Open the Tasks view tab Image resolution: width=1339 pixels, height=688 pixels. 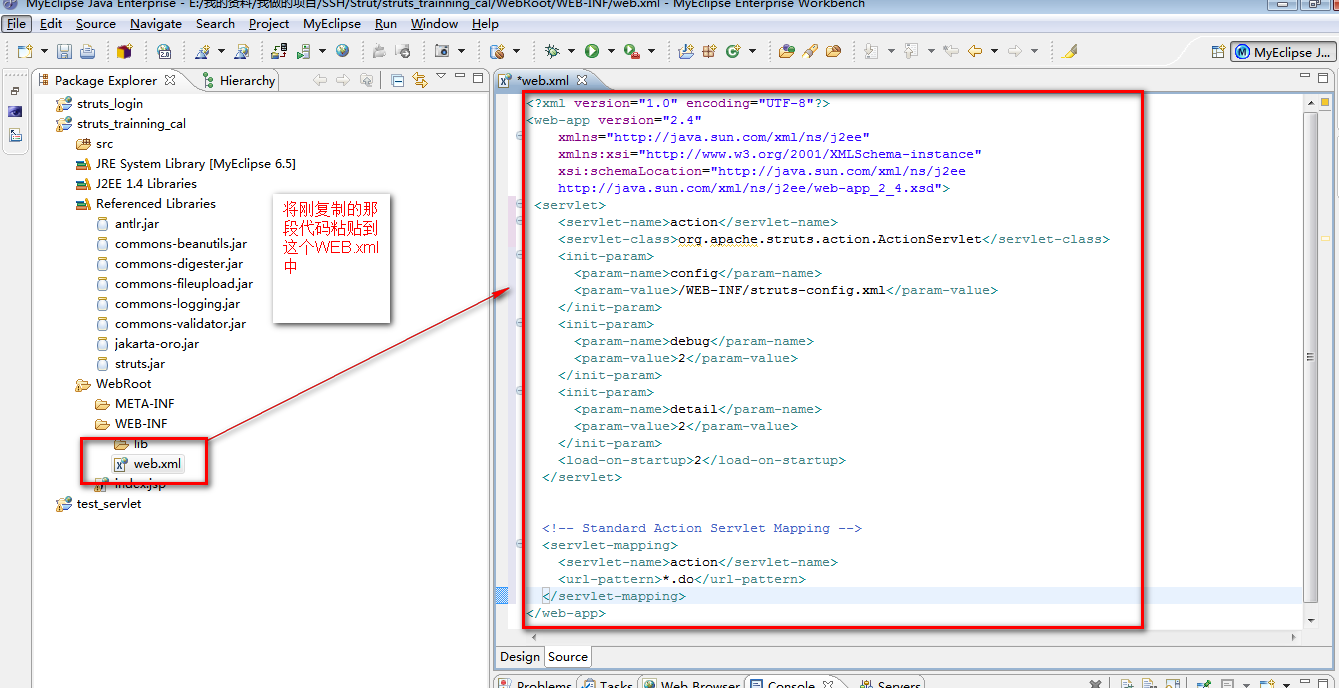(x=607, y=682)
